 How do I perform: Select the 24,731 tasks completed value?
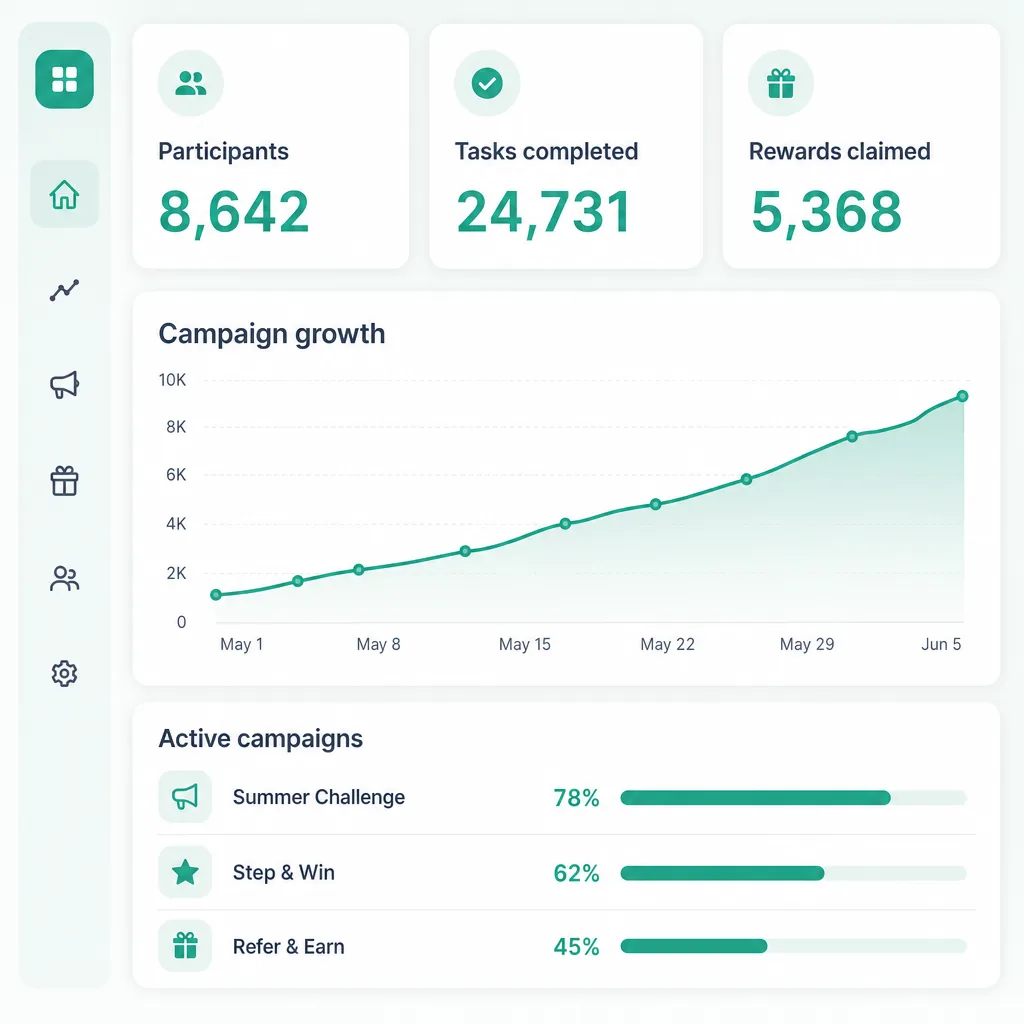pos(543,212)
